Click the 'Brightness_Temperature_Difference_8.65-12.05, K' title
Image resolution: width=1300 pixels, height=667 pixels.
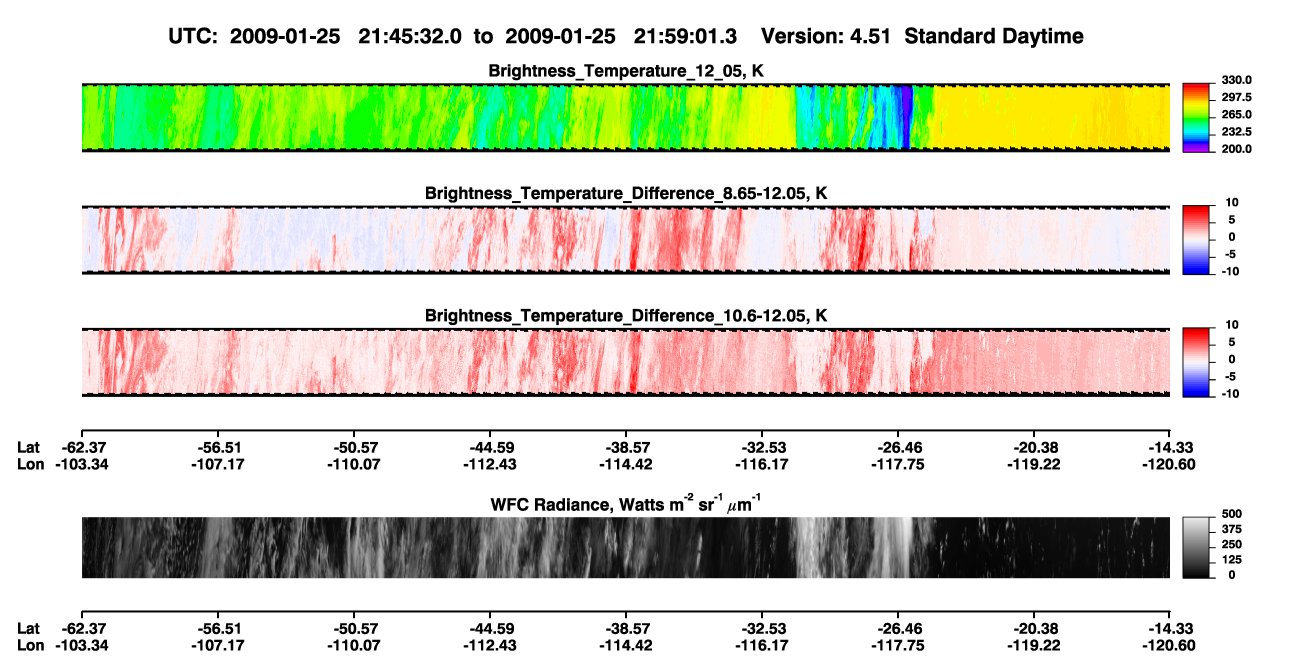(x=626, y=193)
